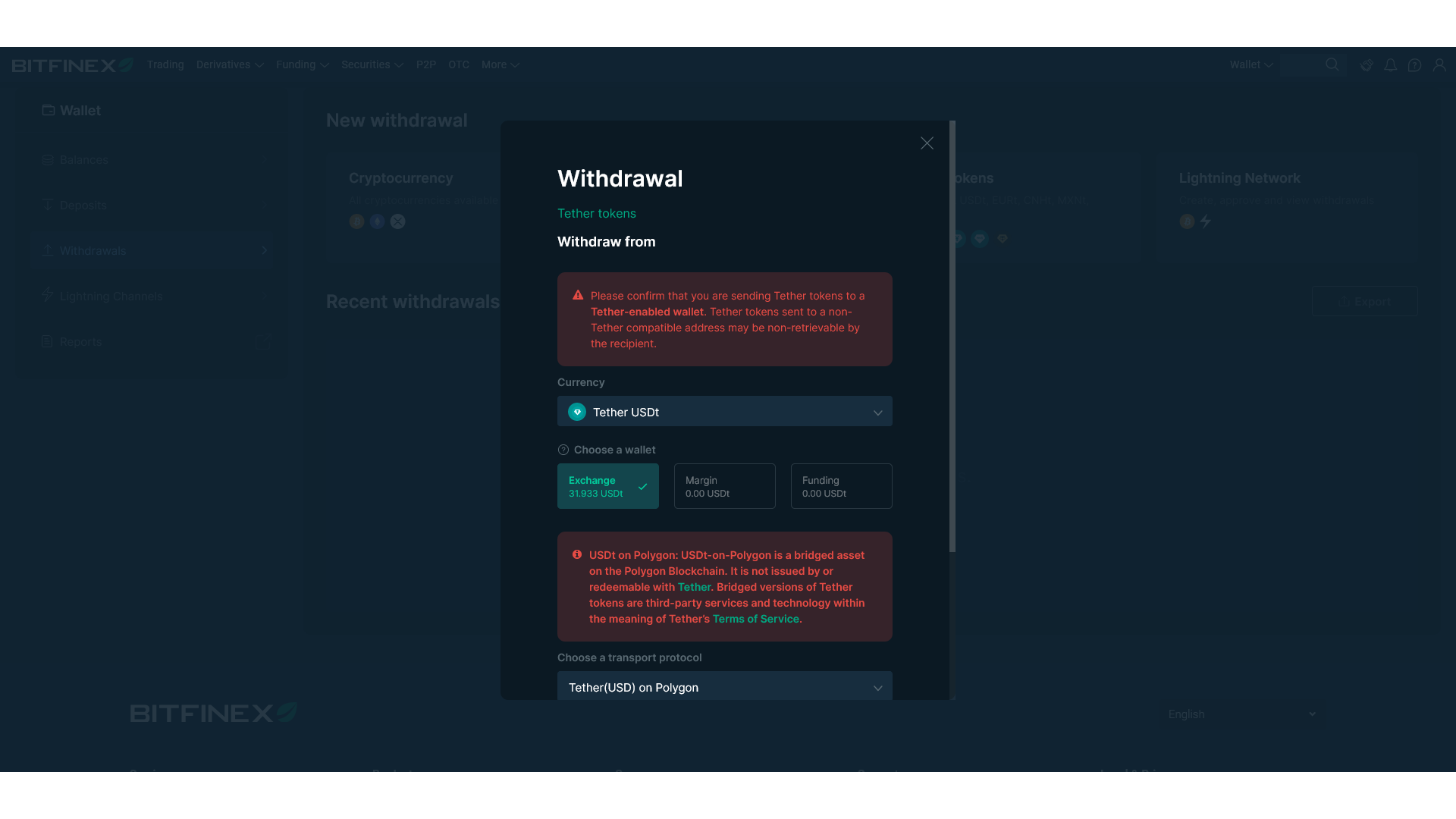Open the Securities menu
The image size is (1456, 819).
pyautogui.click(x=371, y=65)
